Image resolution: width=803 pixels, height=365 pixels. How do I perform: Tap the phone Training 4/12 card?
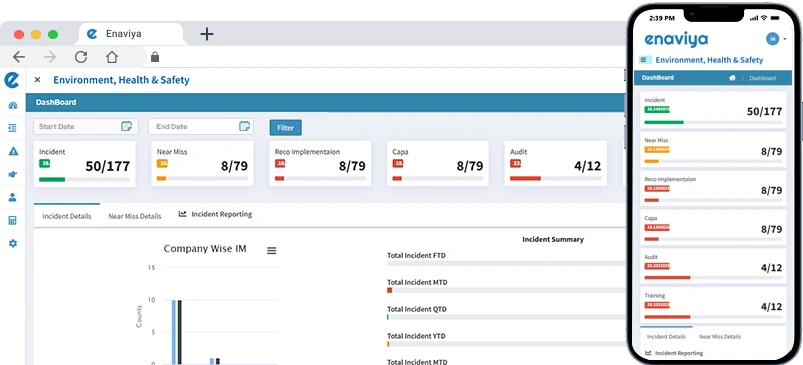(x=713, y=306)
